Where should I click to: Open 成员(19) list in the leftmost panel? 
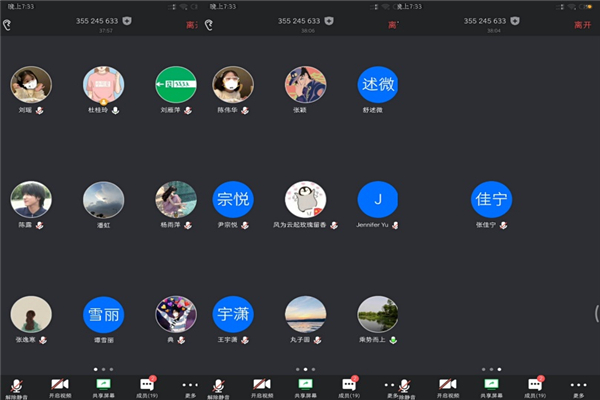point(146,384)
